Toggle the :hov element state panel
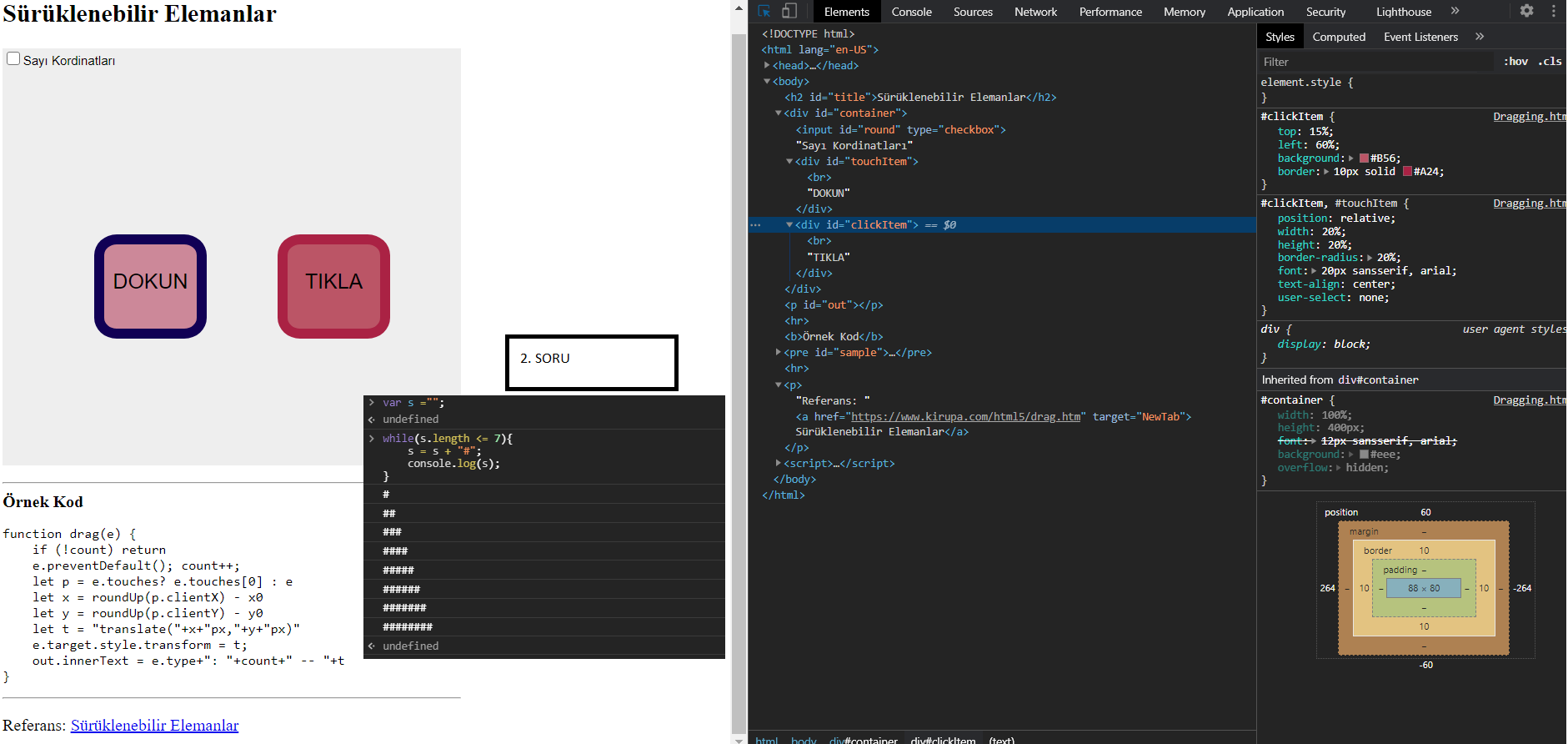This screenshot has width=1568, height=744. [1515, 62]
